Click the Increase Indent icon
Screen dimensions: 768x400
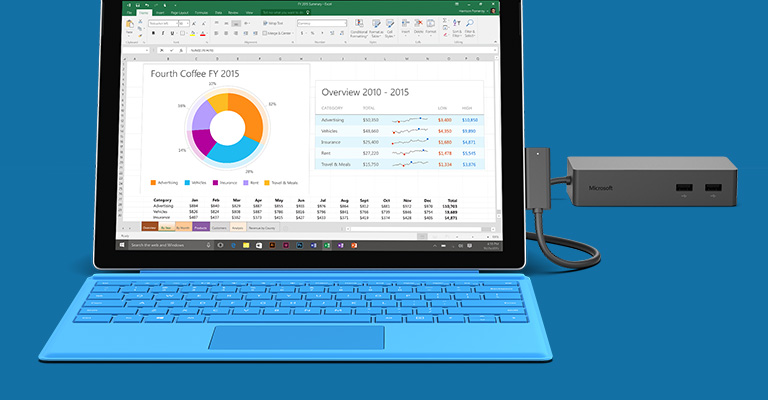[255, 33]
